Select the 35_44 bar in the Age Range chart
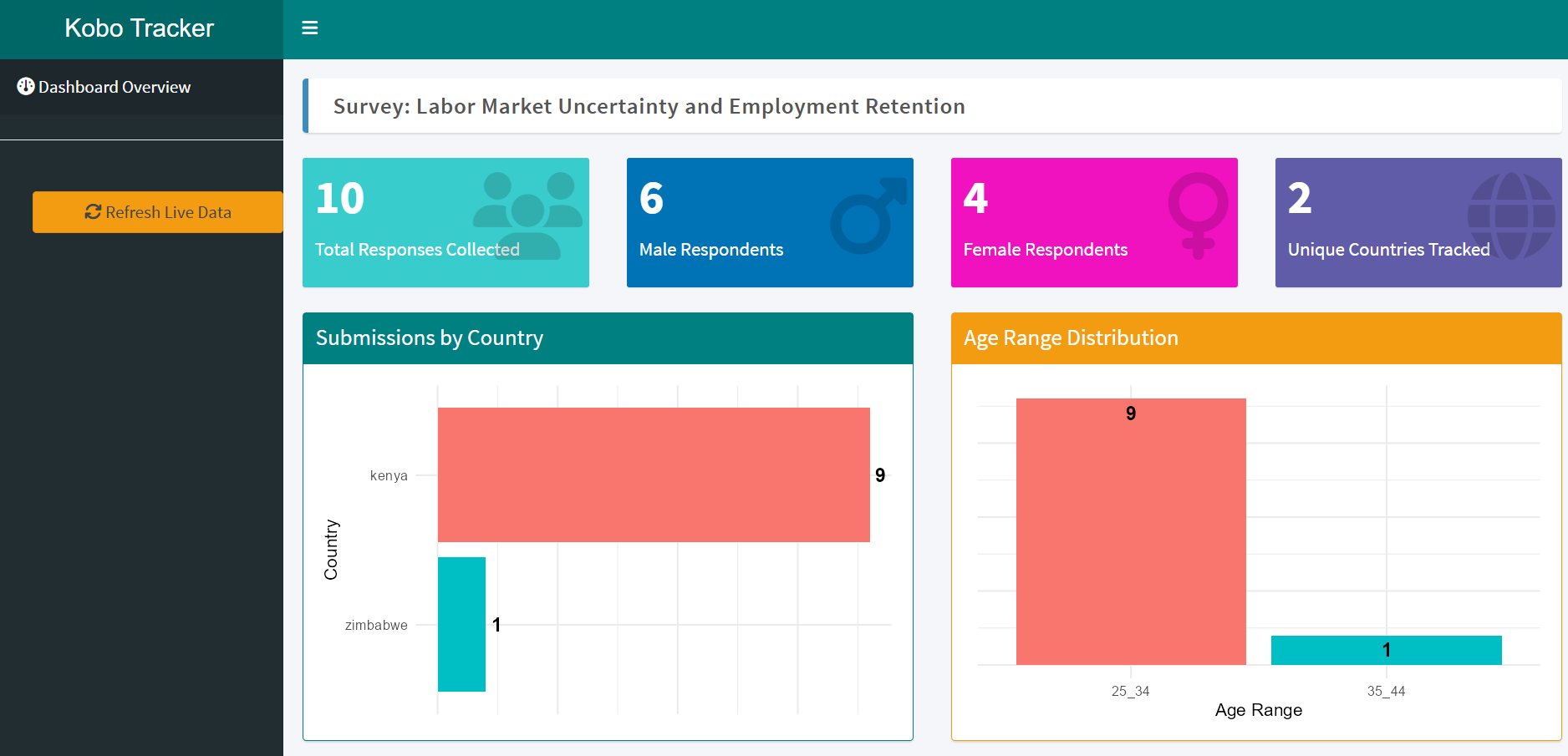 tap(1386, 650)
